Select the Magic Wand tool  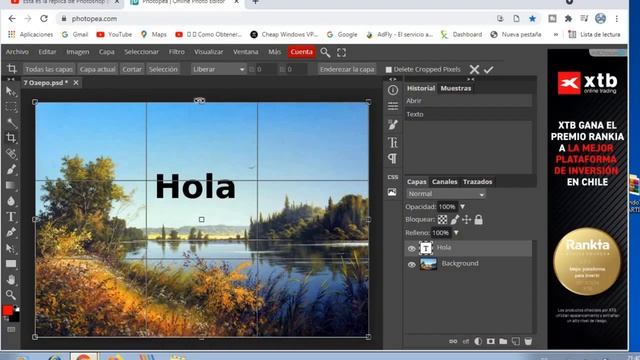(x=11, y=122)
